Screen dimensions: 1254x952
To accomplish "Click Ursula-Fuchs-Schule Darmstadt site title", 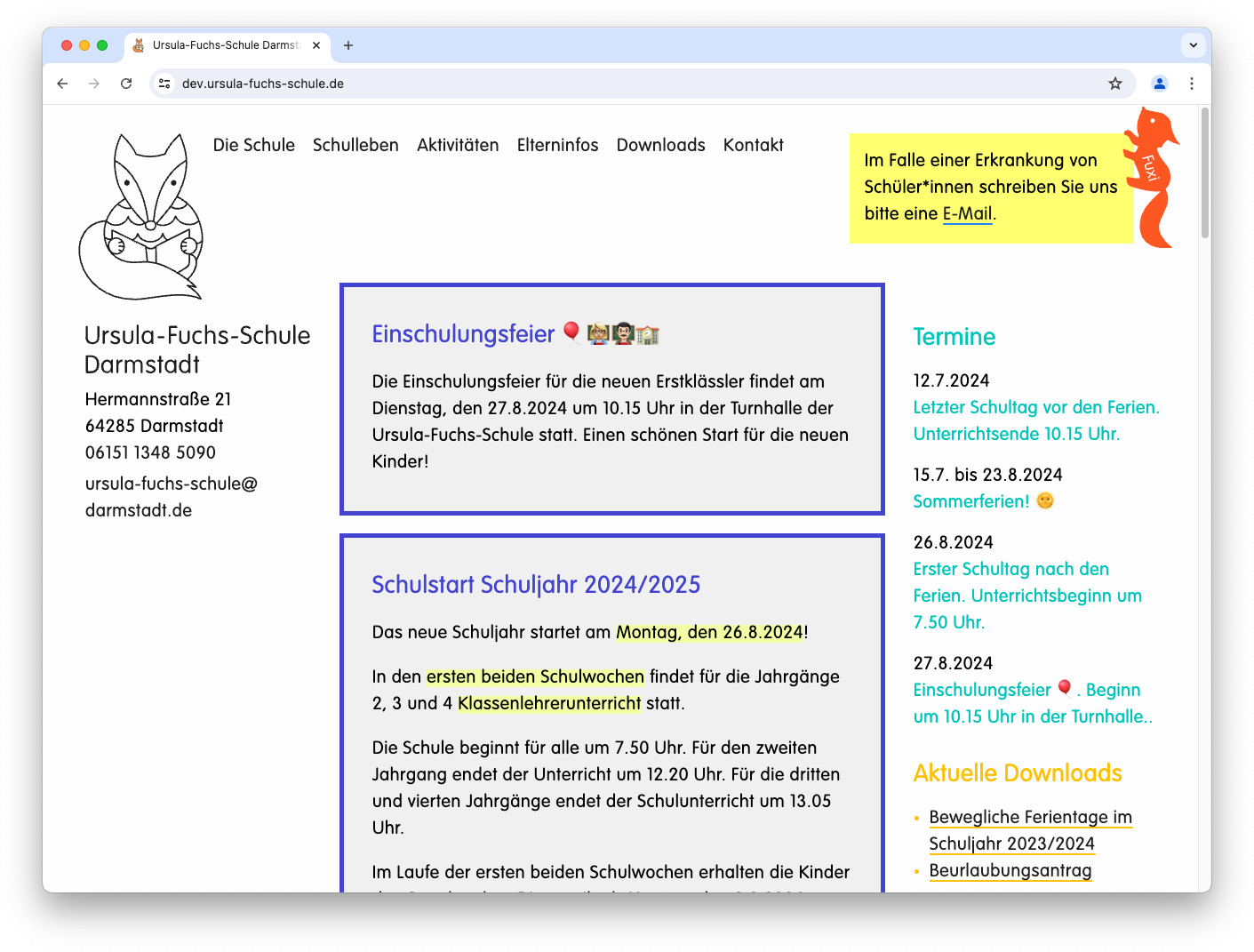I will click(x=197, y=349).
